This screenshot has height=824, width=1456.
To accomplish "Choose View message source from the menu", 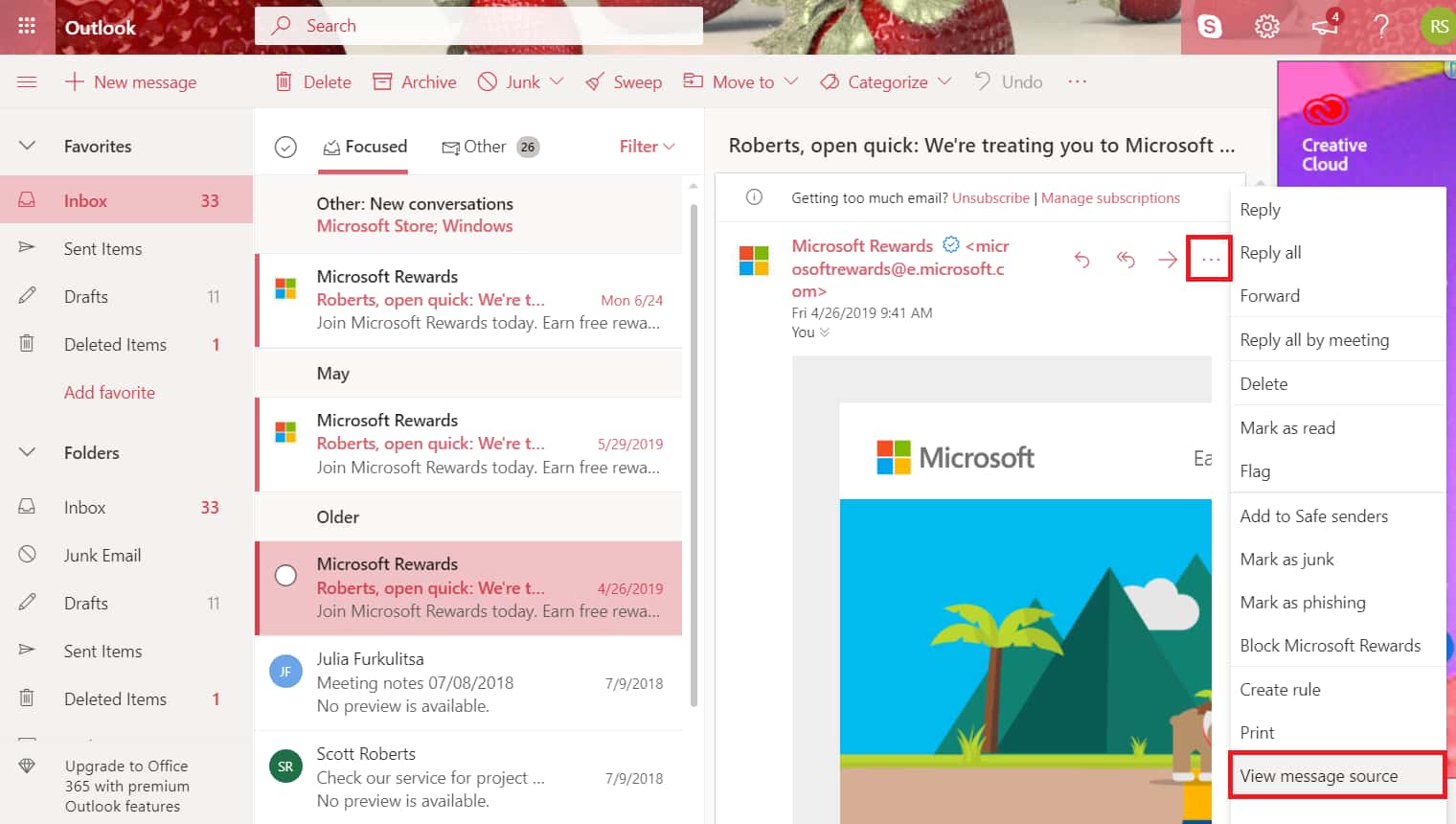I will click(x=1319, y=775).
